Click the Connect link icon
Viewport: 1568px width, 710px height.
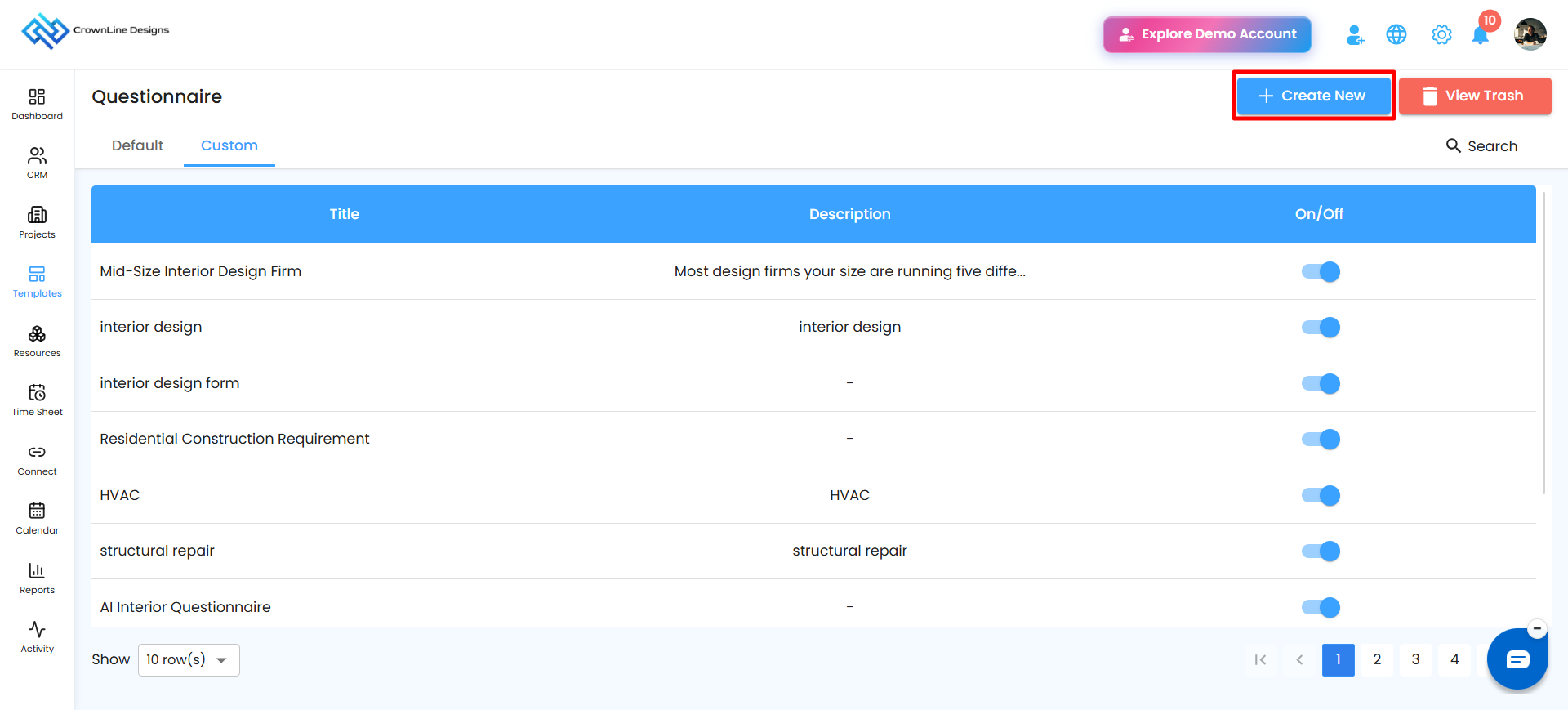tap(37, 452)
